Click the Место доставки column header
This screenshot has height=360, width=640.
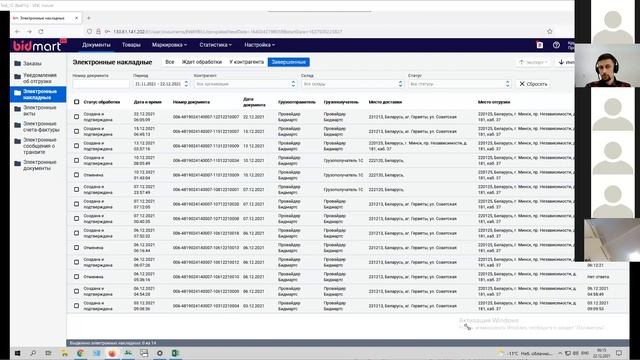385,102
